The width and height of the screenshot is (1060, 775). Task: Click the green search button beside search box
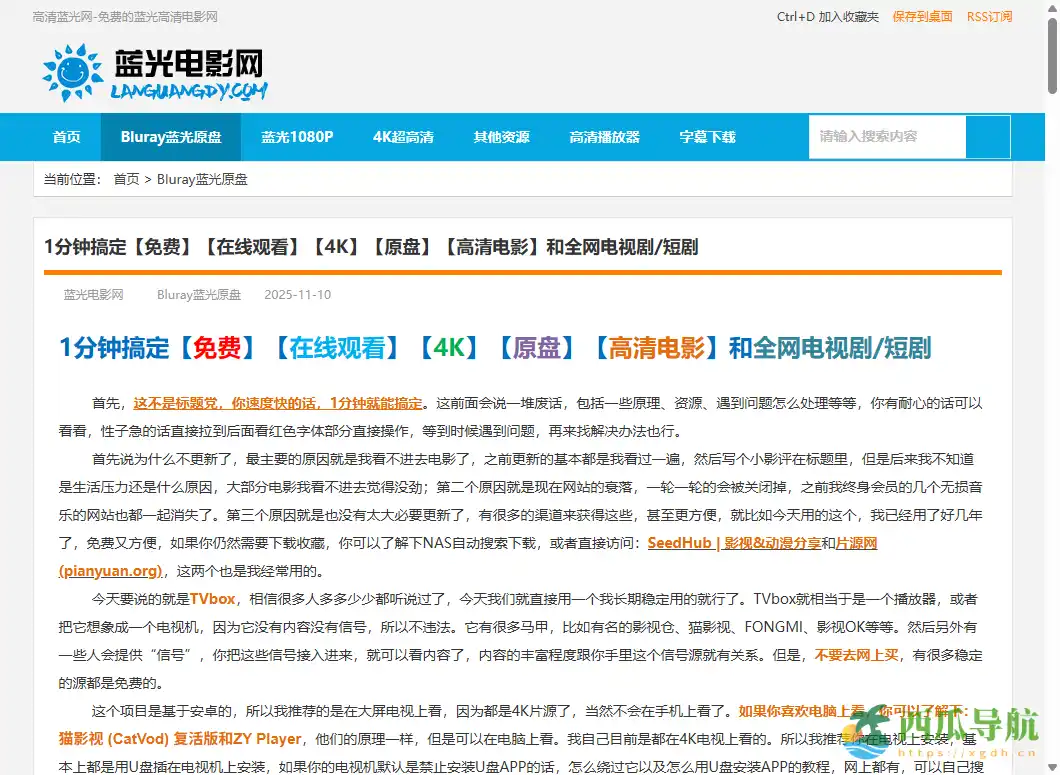tap(988, 137)
